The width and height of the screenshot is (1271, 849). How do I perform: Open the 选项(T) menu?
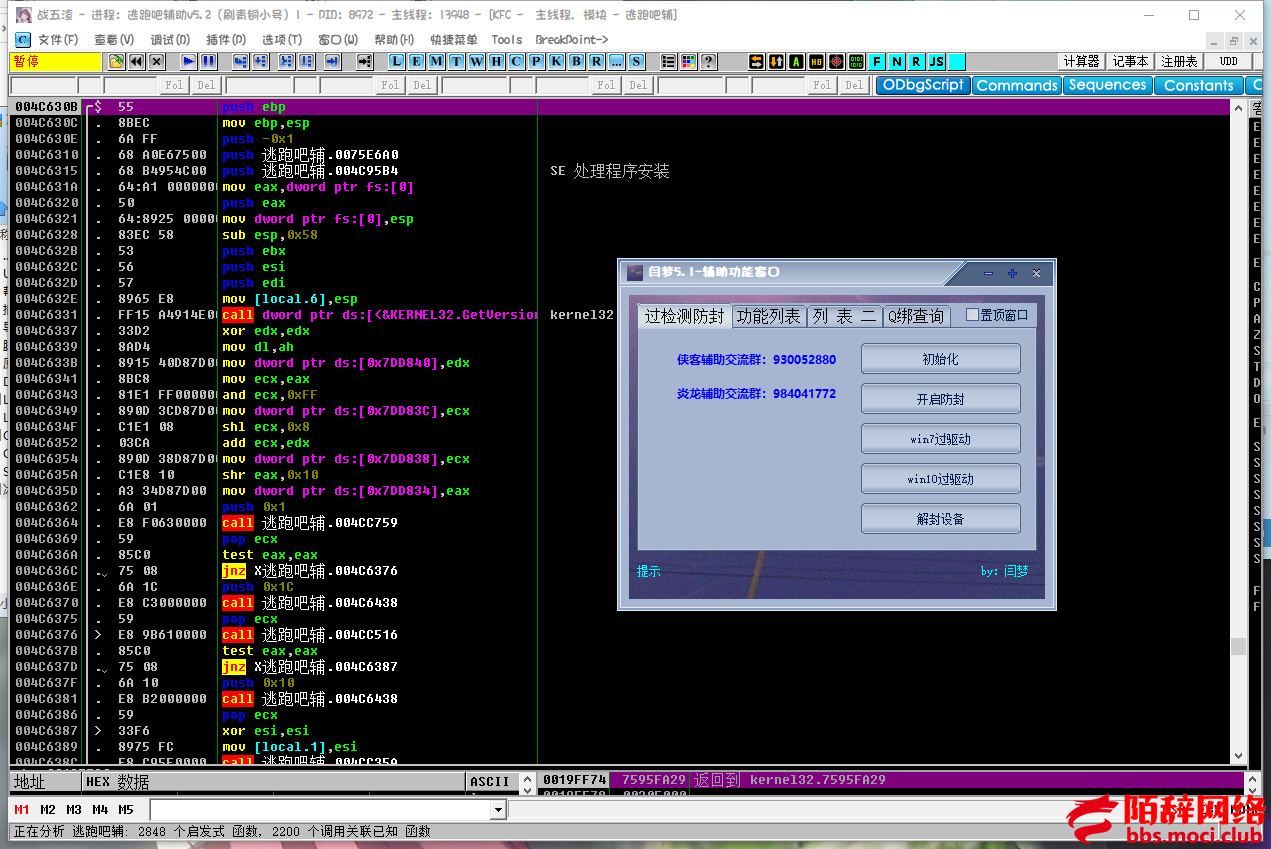(x=282, y=39)
